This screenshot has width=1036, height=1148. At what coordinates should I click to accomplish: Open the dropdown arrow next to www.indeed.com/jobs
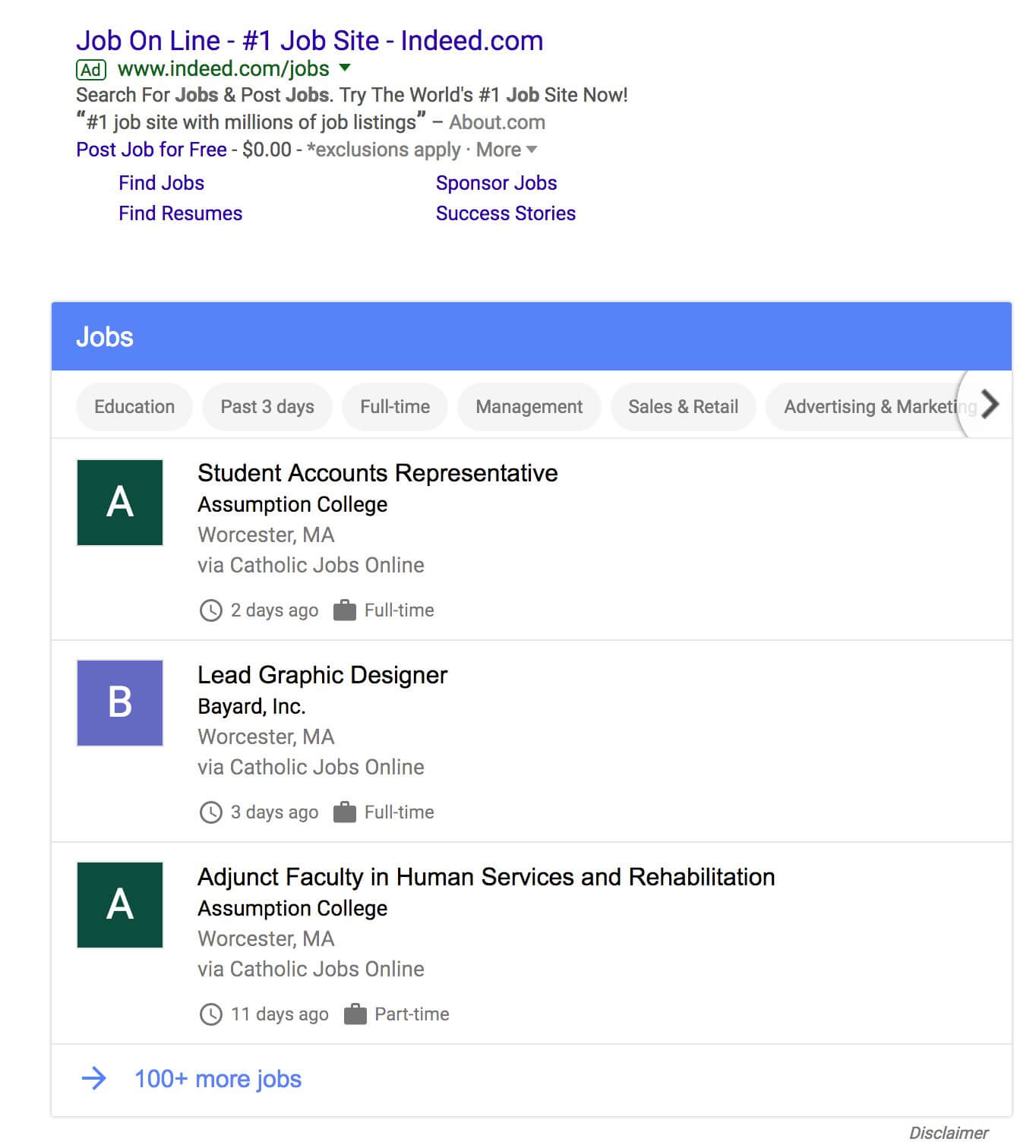click(346, 68)
